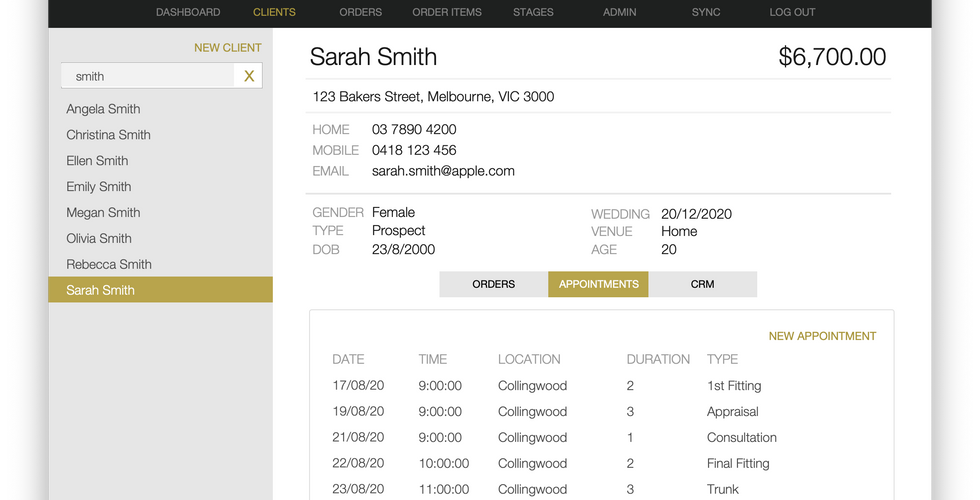The width and height of the screenshot is (980, 500).
Task: Open the Admin section
Action: [619, 12]
